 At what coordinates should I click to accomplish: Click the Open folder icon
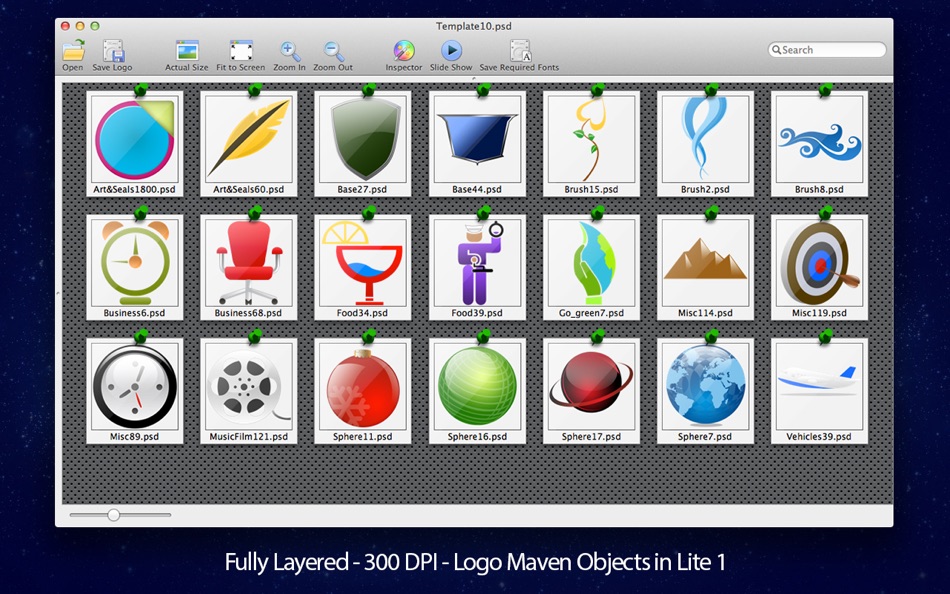(x=73, y=51)
